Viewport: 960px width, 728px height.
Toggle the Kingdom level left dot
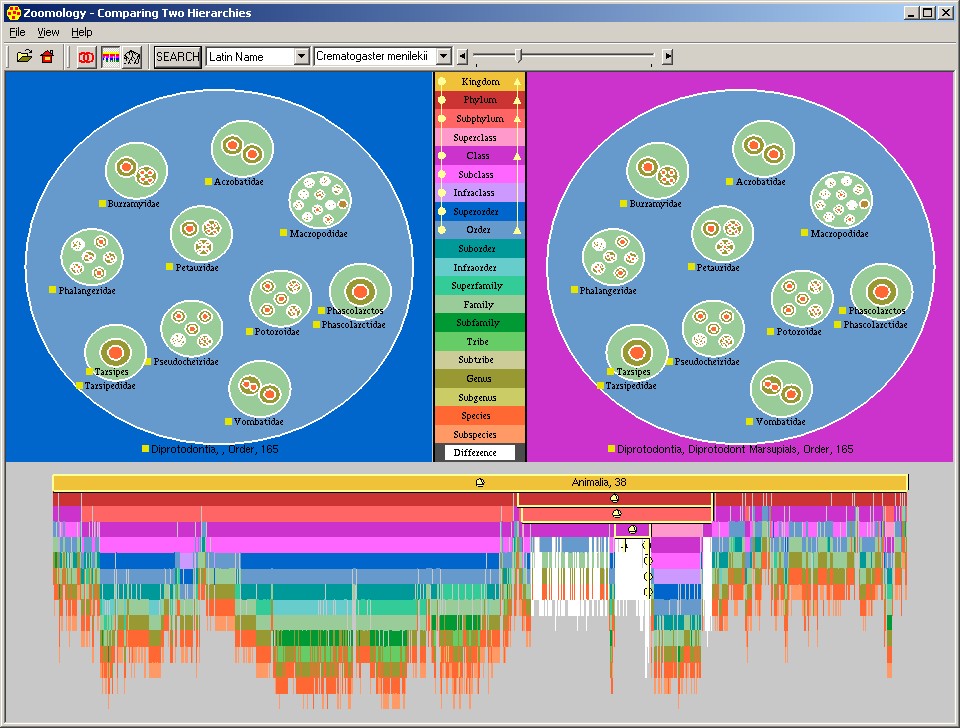click(x=442, y=82)
